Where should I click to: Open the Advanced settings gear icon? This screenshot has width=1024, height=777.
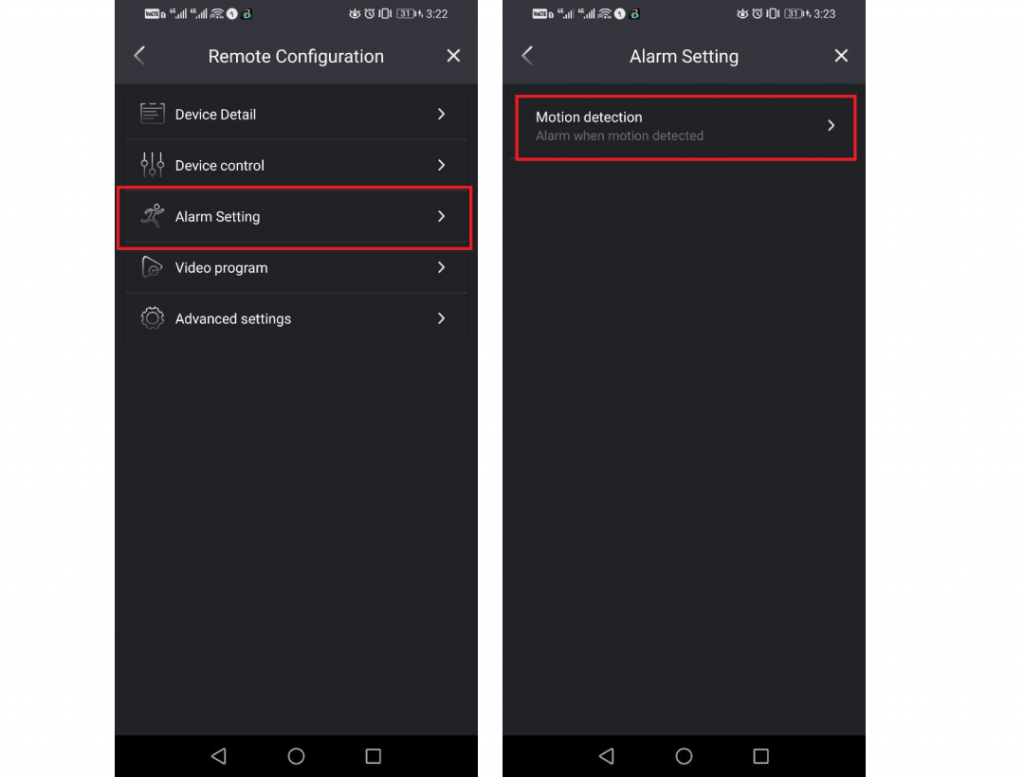tap(152, 318)
